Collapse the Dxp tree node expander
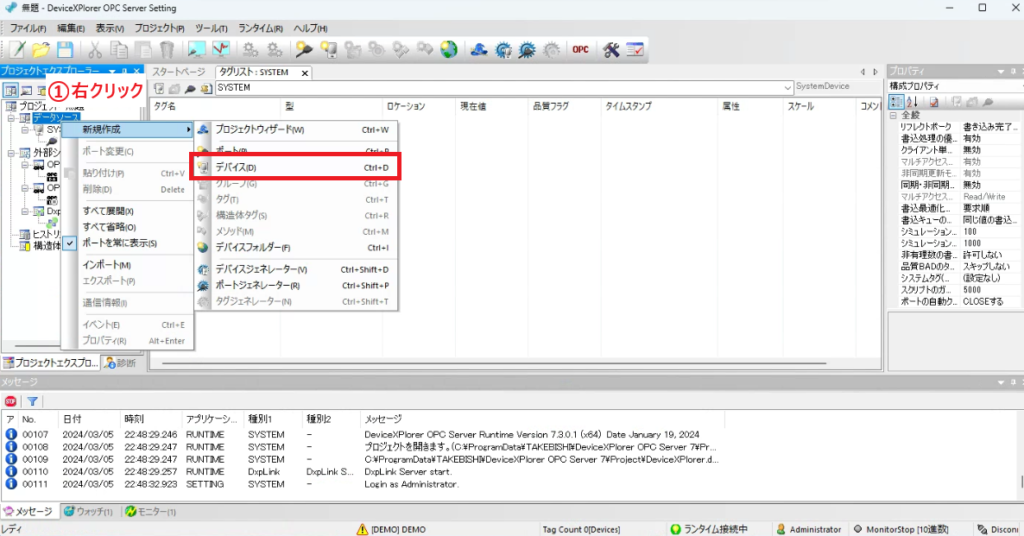1024x536 pixels. coord(25,212)
